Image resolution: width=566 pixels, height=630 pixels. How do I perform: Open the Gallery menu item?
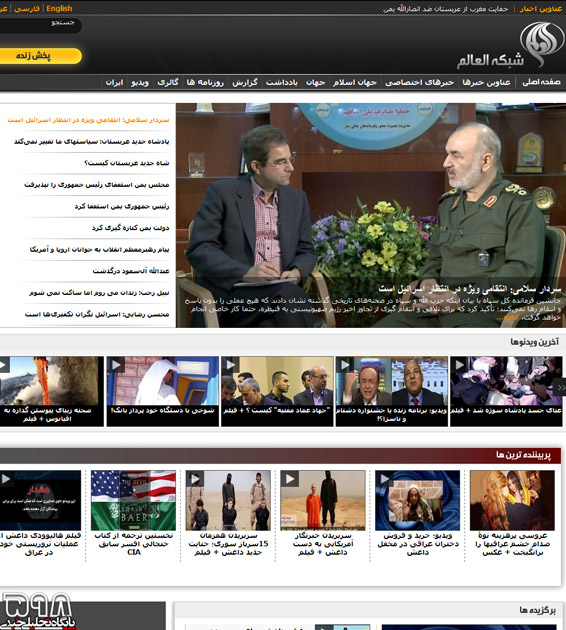click(168, 82)
